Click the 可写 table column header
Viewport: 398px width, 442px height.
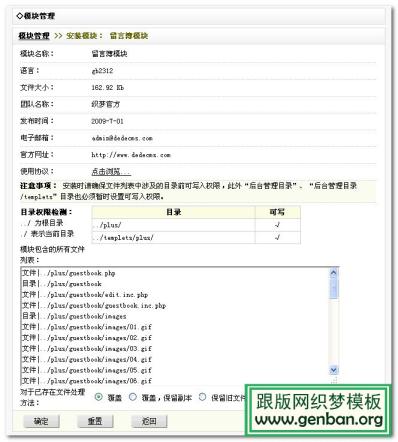click(278, 212)
